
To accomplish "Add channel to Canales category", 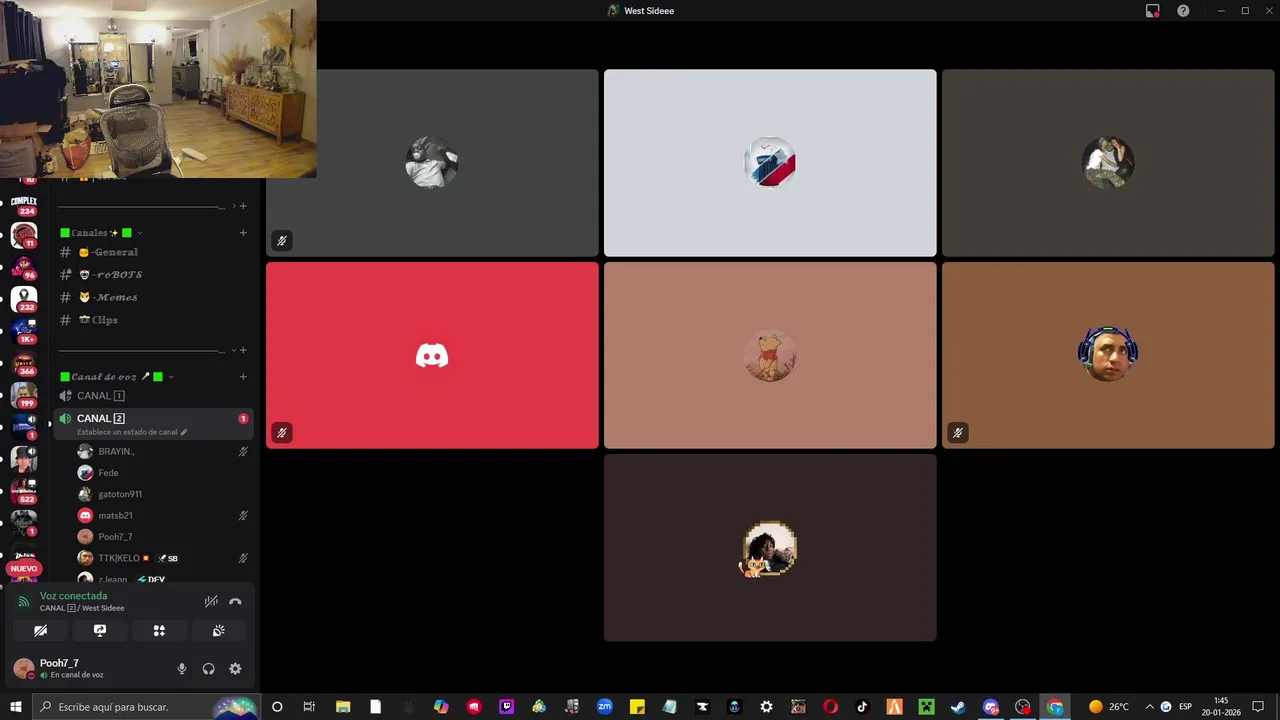I will pos(243,233).
